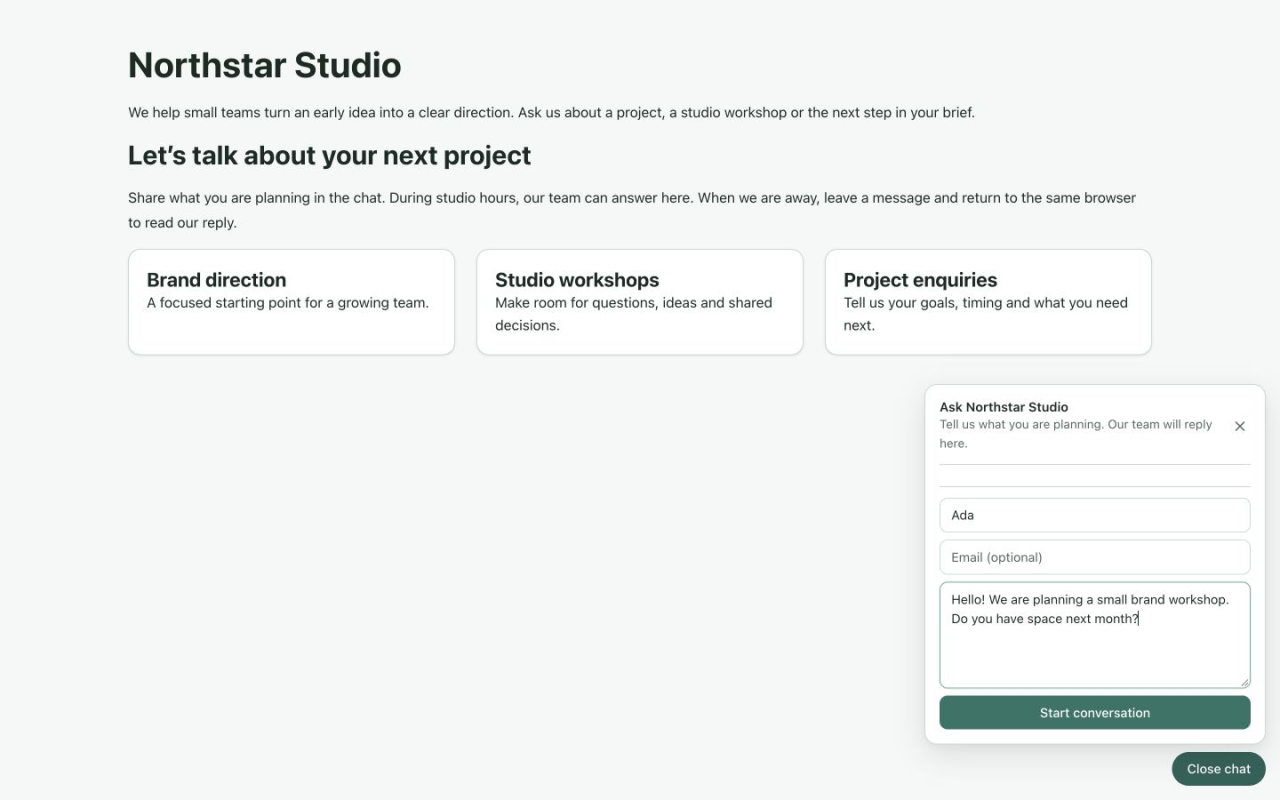The height and width of the screenshot is (800, 1280).
Task: Select the Brand direction card
Action: tap(291, 302)
